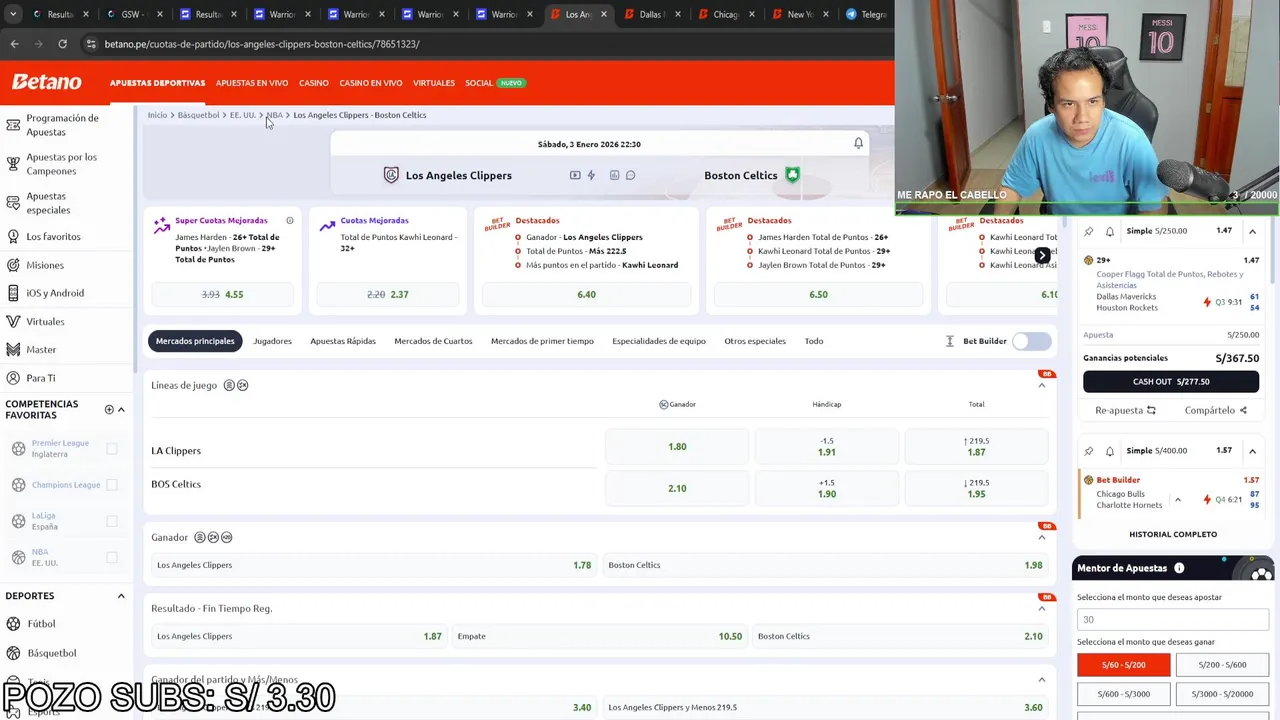Click lightning stats icon in match header
The image size is (1280, 720).
[591, 175]
